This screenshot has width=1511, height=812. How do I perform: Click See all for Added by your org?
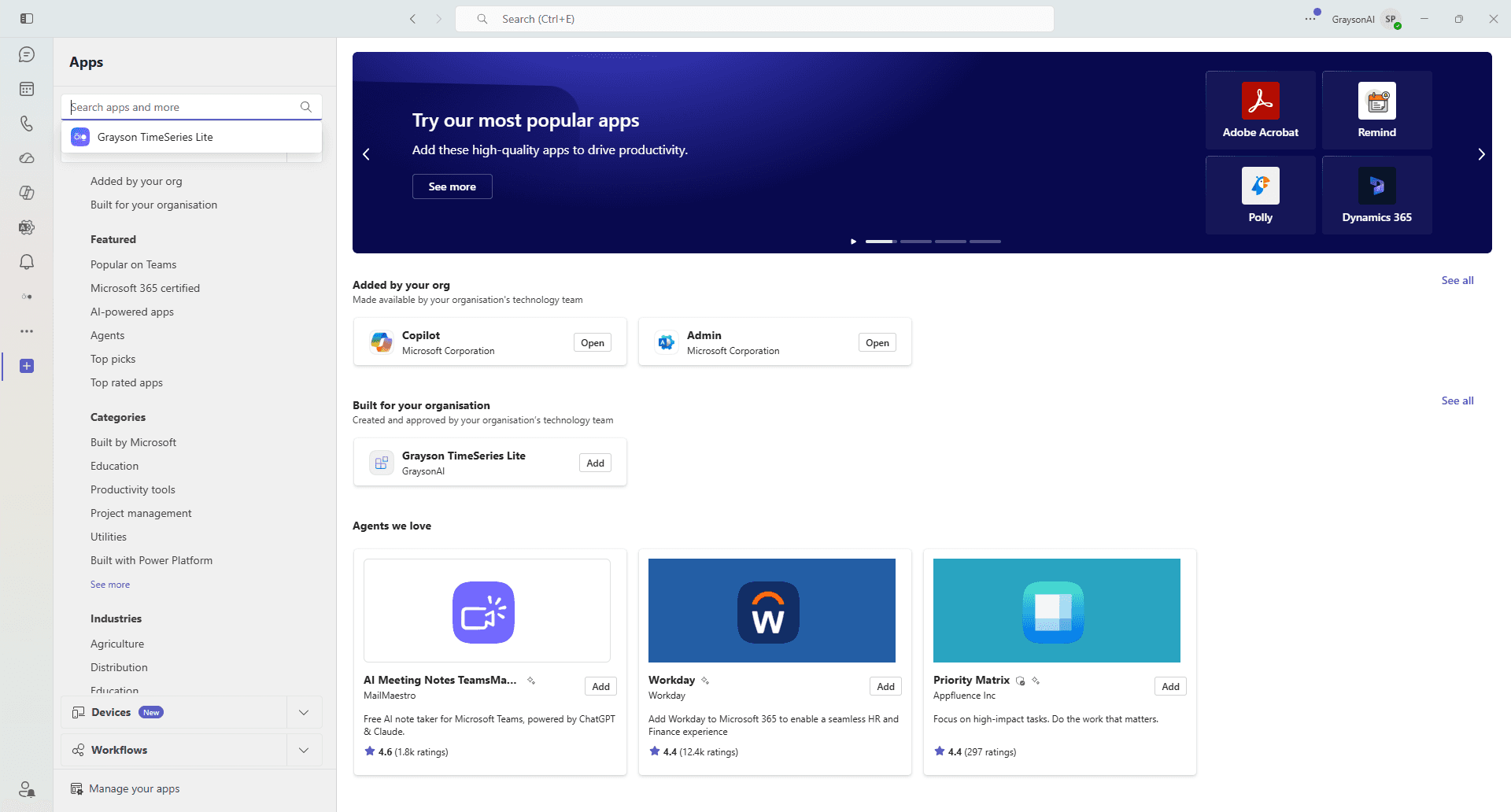point(1457,280)
